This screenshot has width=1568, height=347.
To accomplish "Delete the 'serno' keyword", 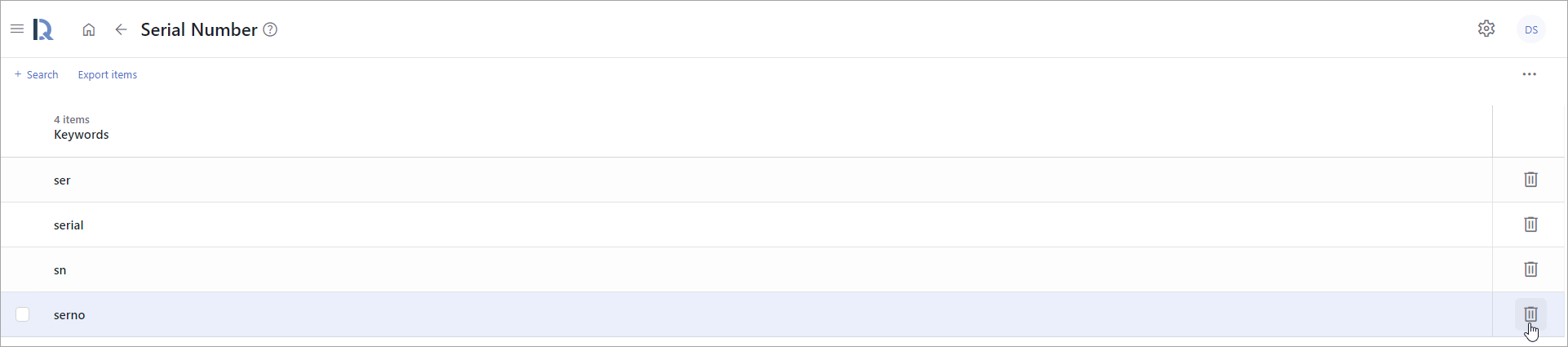I will point(1530,314).
